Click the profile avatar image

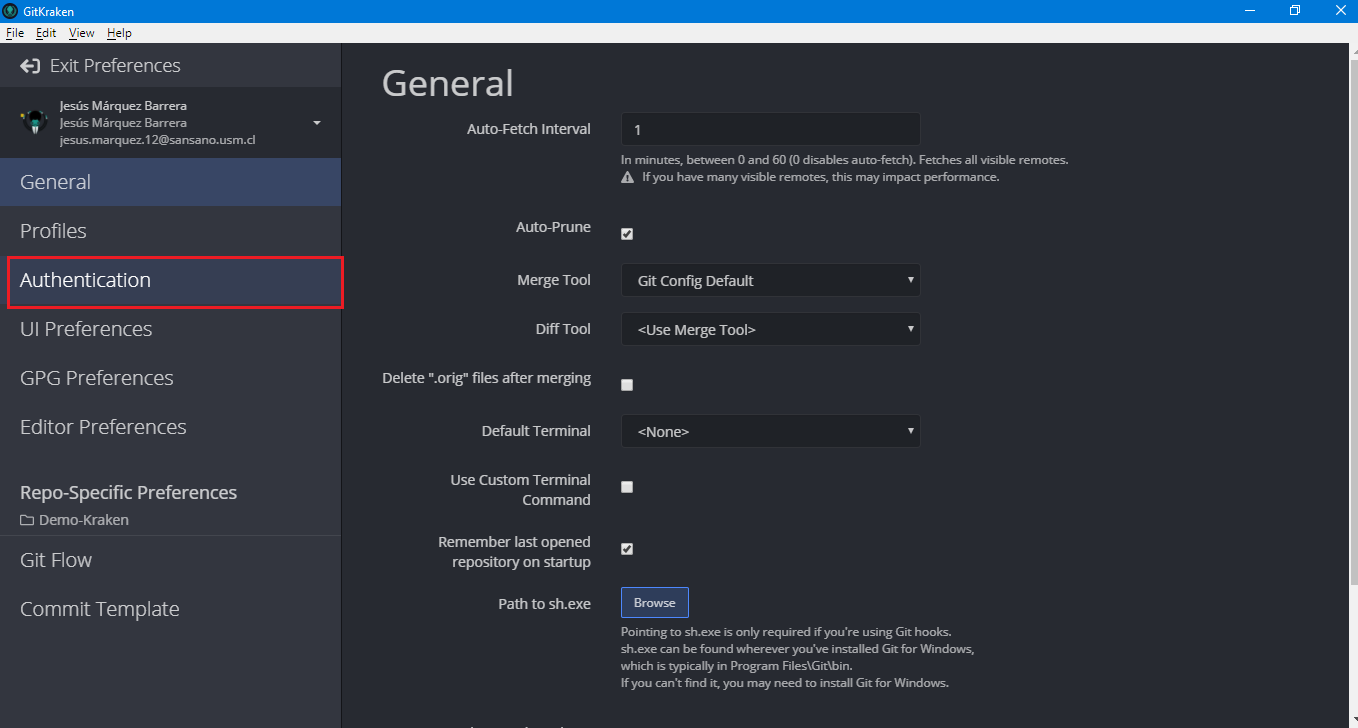(34, 122)
